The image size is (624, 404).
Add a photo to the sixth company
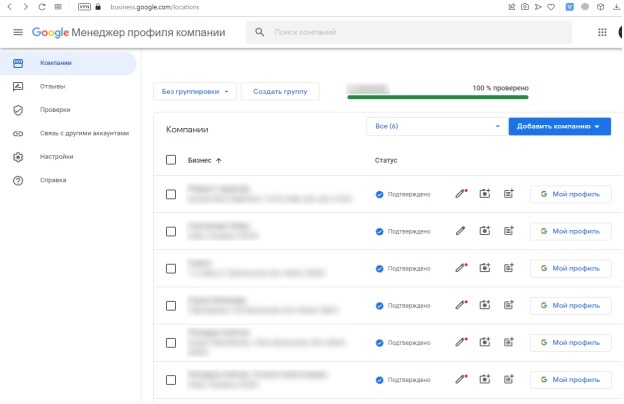pyautogui.click(x=484, y=379)
